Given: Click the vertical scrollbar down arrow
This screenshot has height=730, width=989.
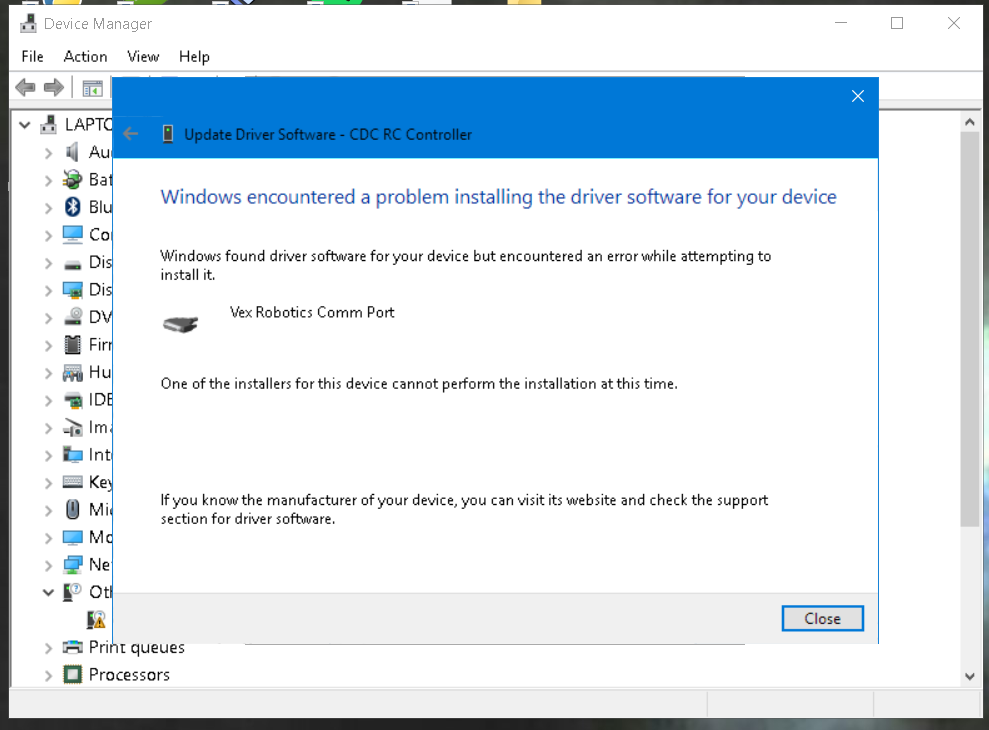Looking at the screenshot, I should 969,676.
